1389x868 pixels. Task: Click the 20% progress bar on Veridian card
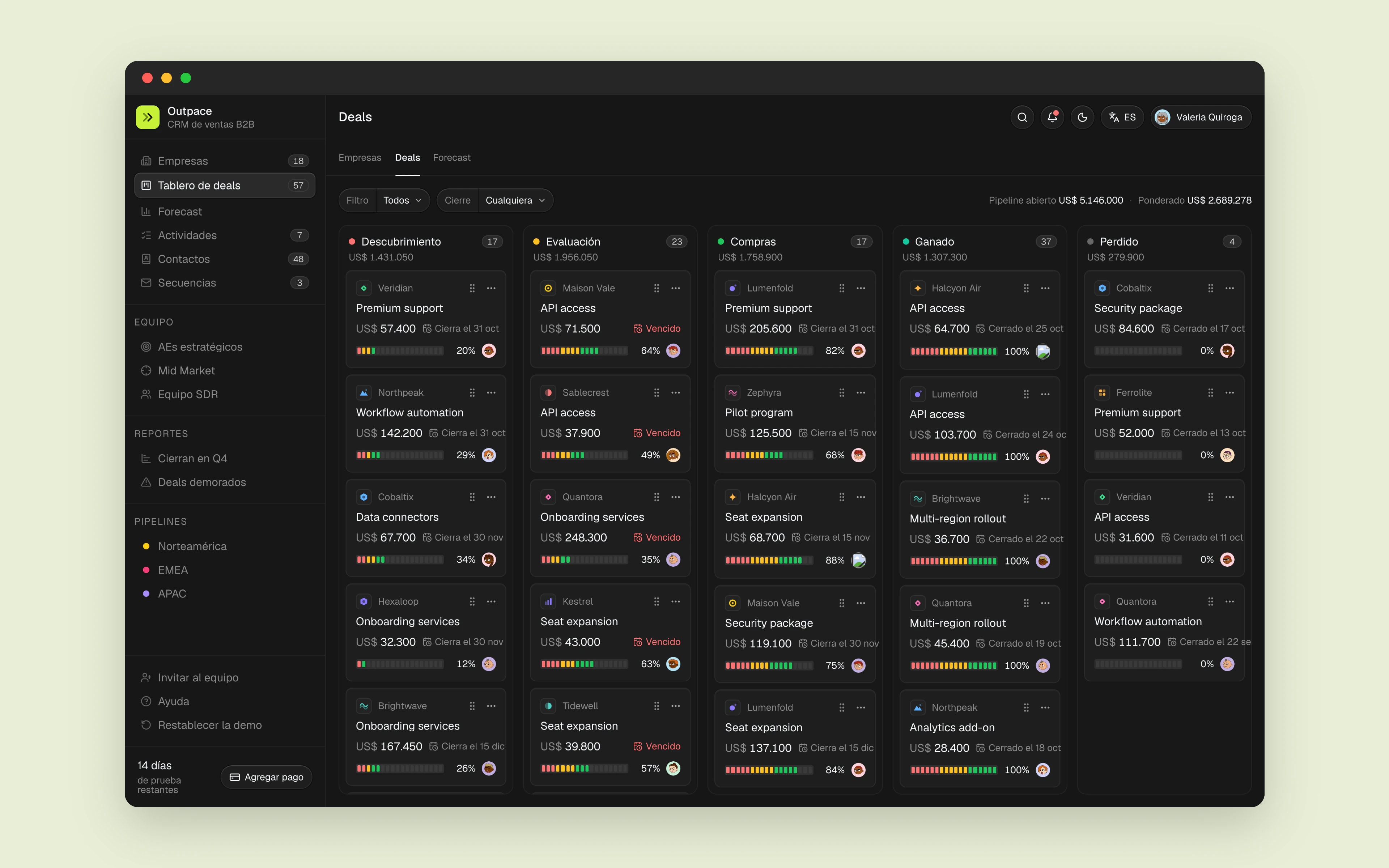pos(400,351)
